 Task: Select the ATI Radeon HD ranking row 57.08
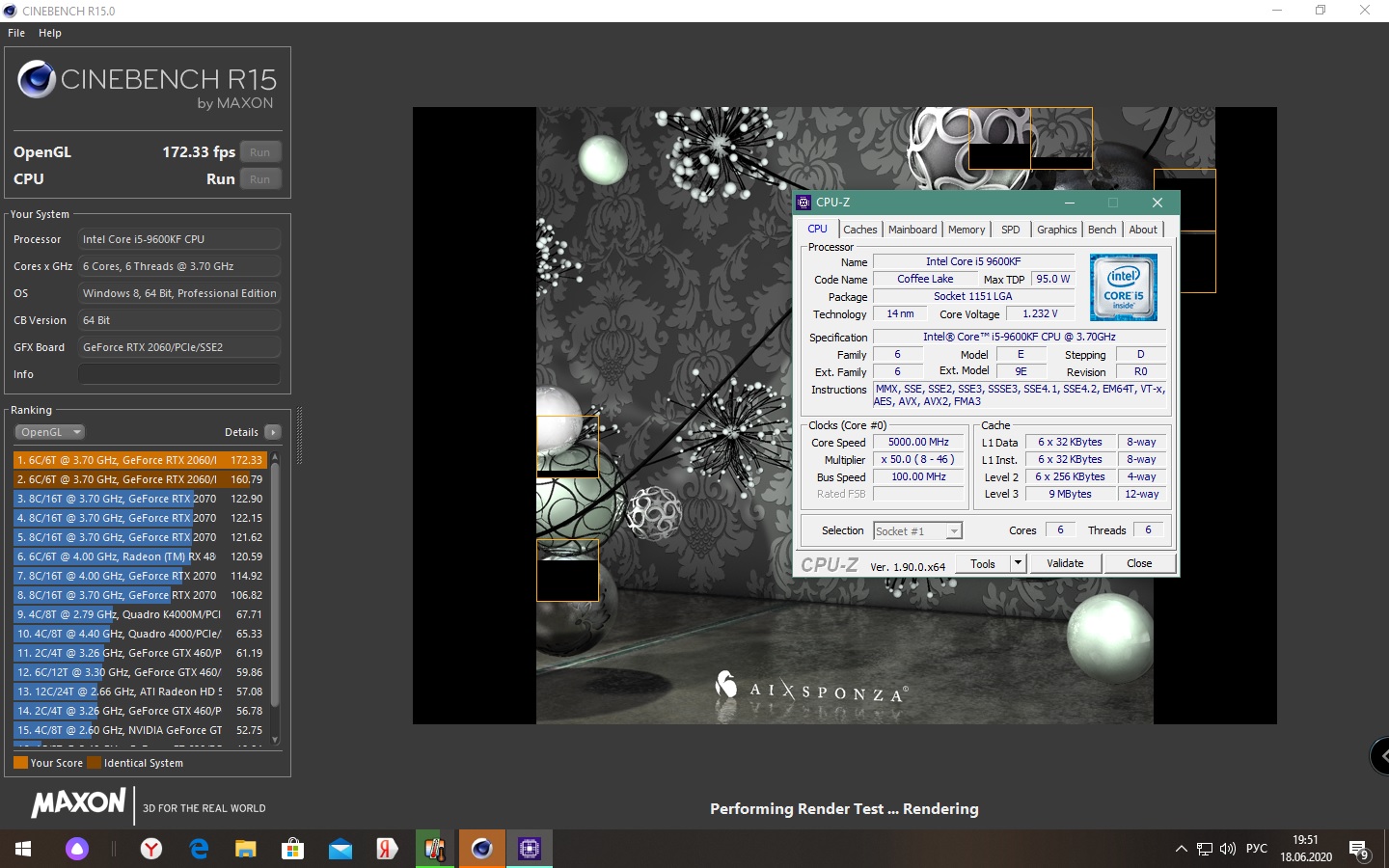pyautogui.click(x=140, y=692)
